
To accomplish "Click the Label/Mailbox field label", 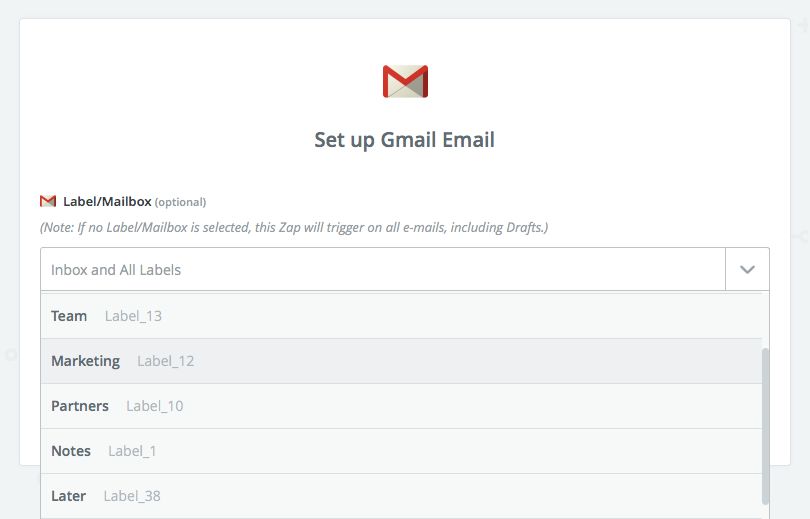I will 107,201.
